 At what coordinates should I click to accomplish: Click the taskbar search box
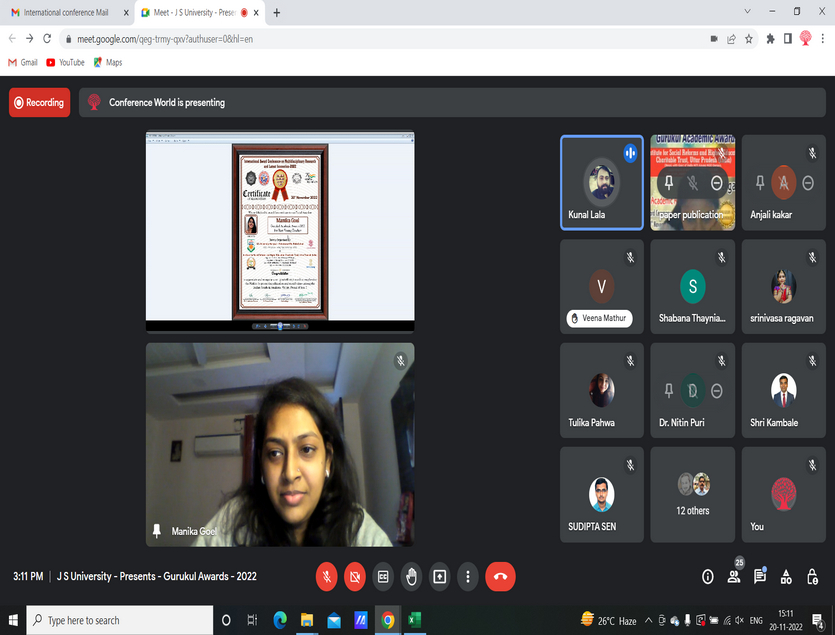120,620
